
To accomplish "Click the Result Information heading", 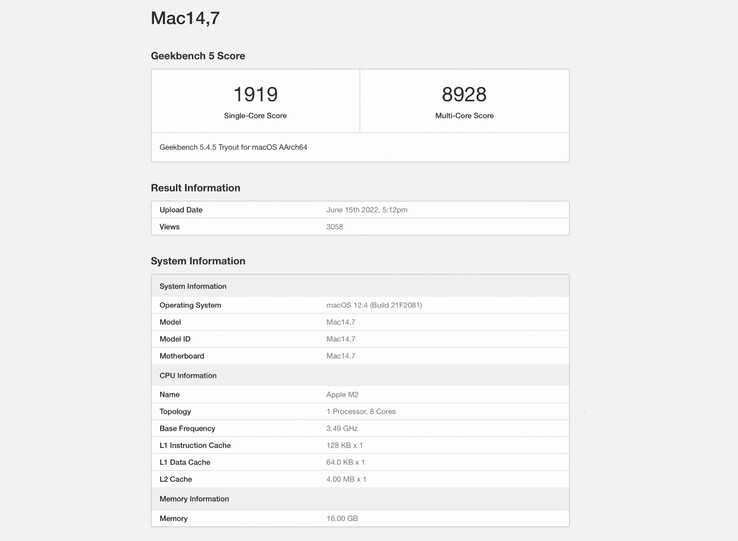I will tap(195, 188).
